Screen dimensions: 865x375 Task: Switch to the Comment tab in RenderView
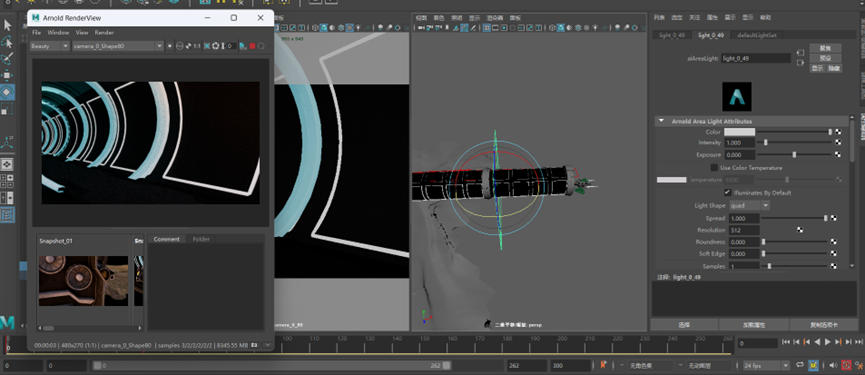coord(167,239)
